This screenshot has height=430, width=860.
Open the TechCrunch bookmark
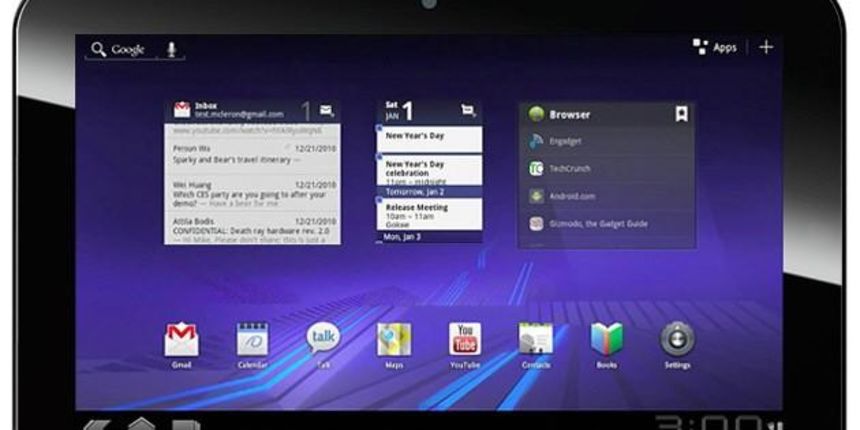point(607,169)
